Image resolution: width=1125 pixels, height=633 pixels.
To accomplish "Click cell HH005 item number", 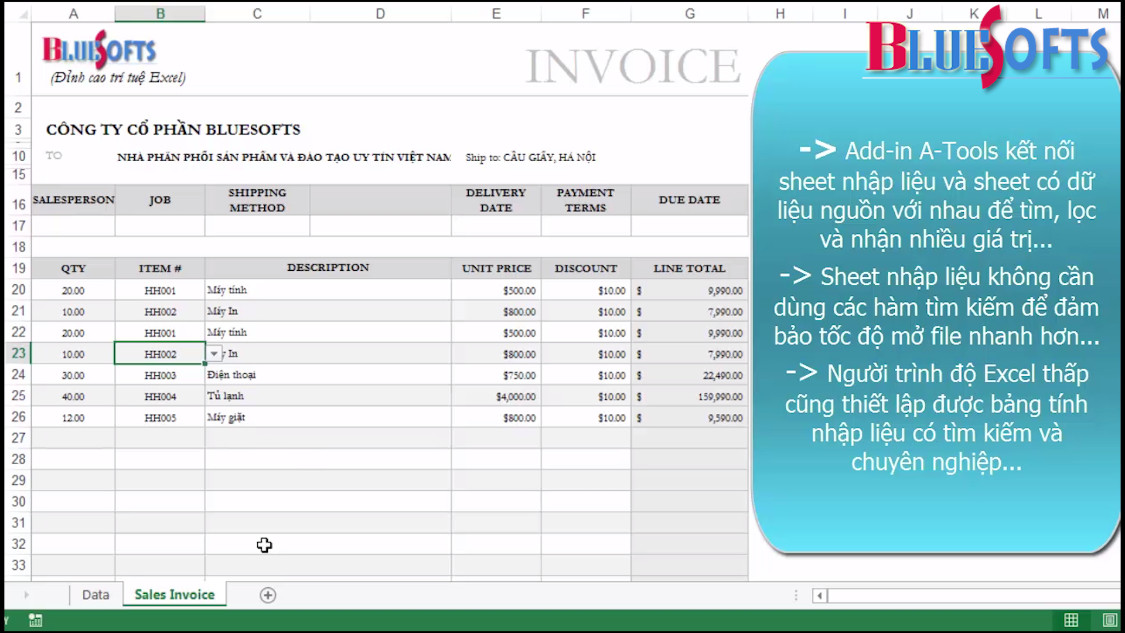I will pyautogui.click(x=160, y=418).
